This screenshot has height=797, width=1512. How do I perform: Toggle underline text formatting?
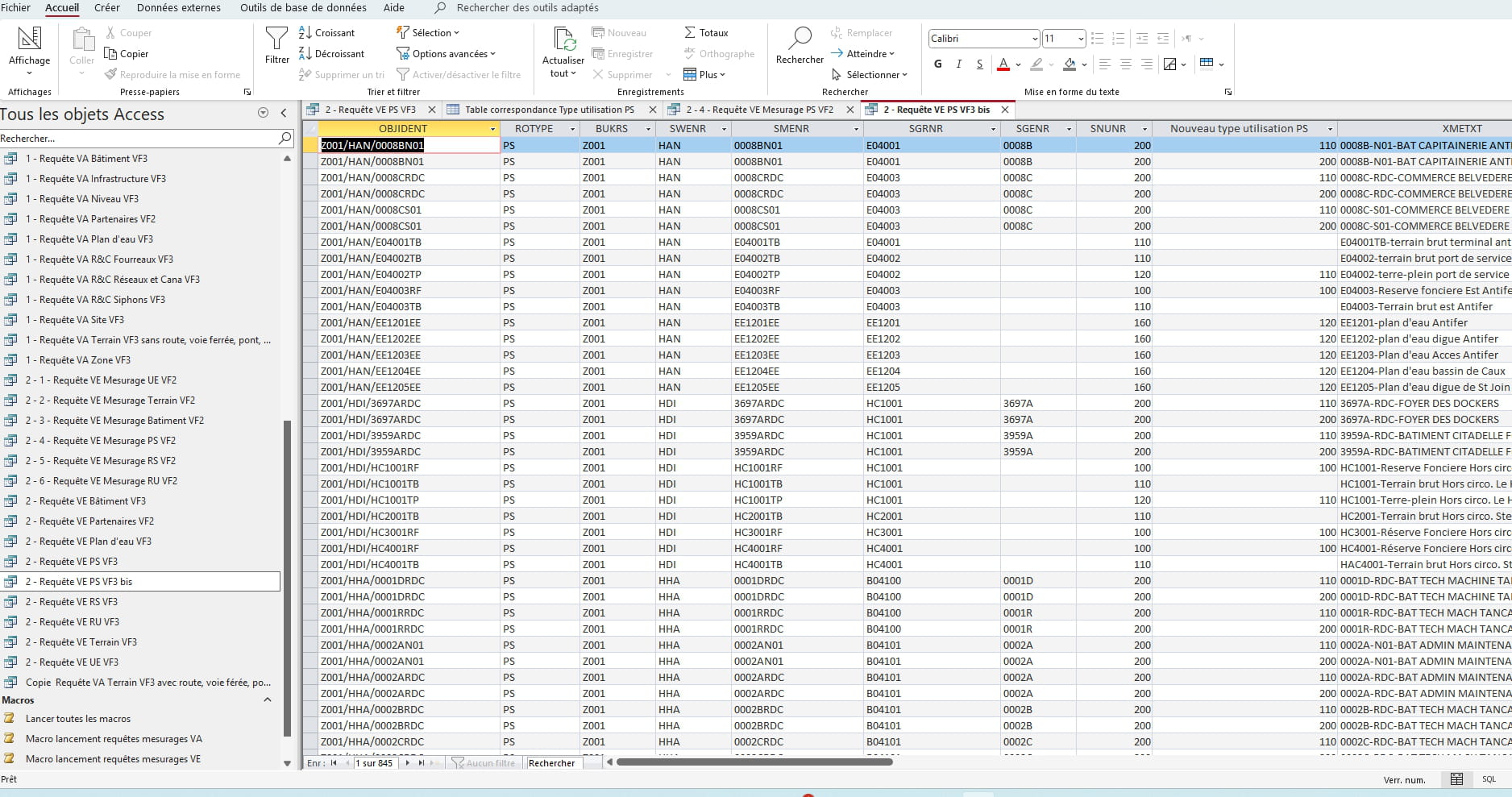click(979, 64)
